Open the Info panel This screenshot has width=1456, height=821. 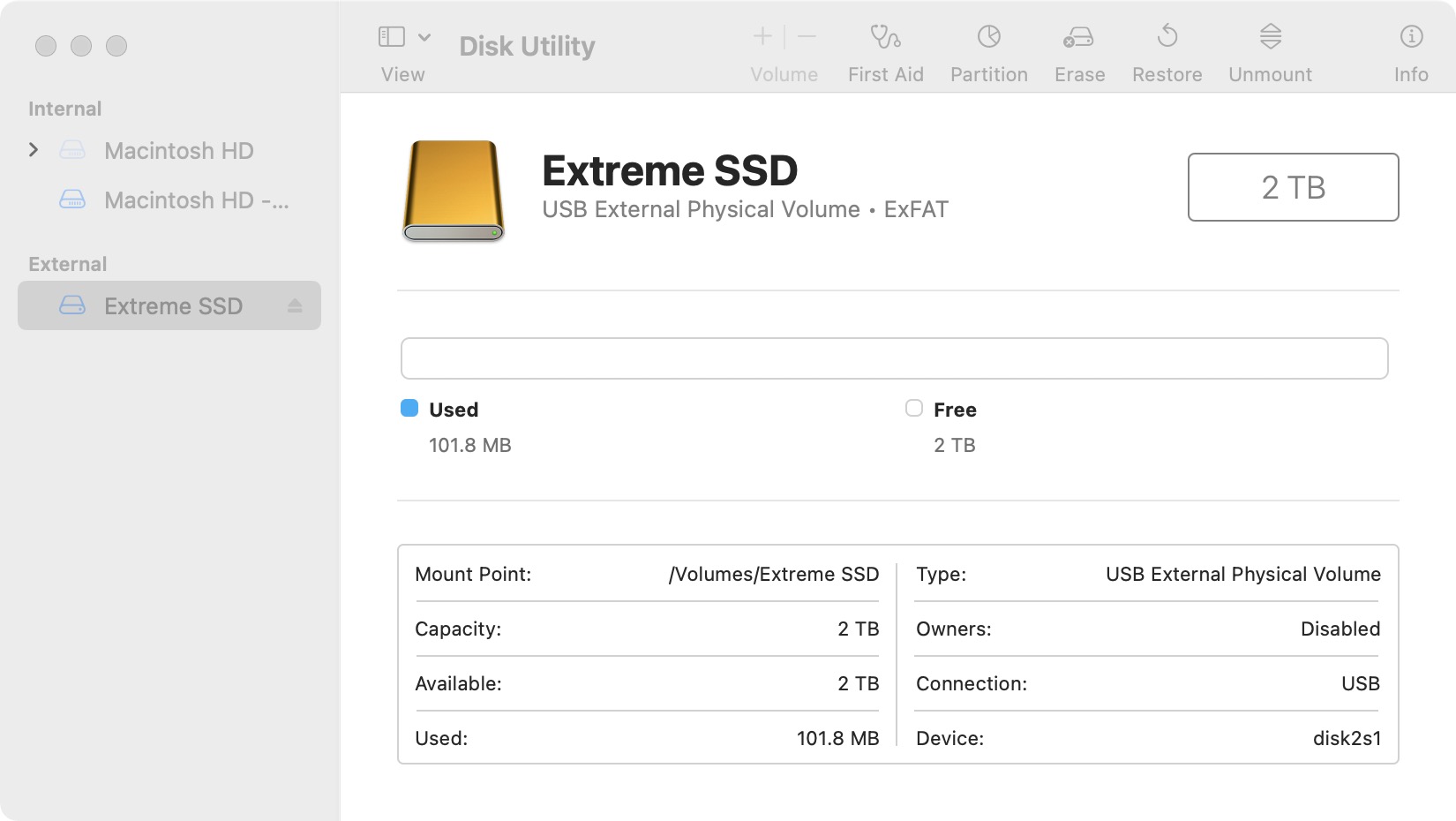tap(1410, 49)
